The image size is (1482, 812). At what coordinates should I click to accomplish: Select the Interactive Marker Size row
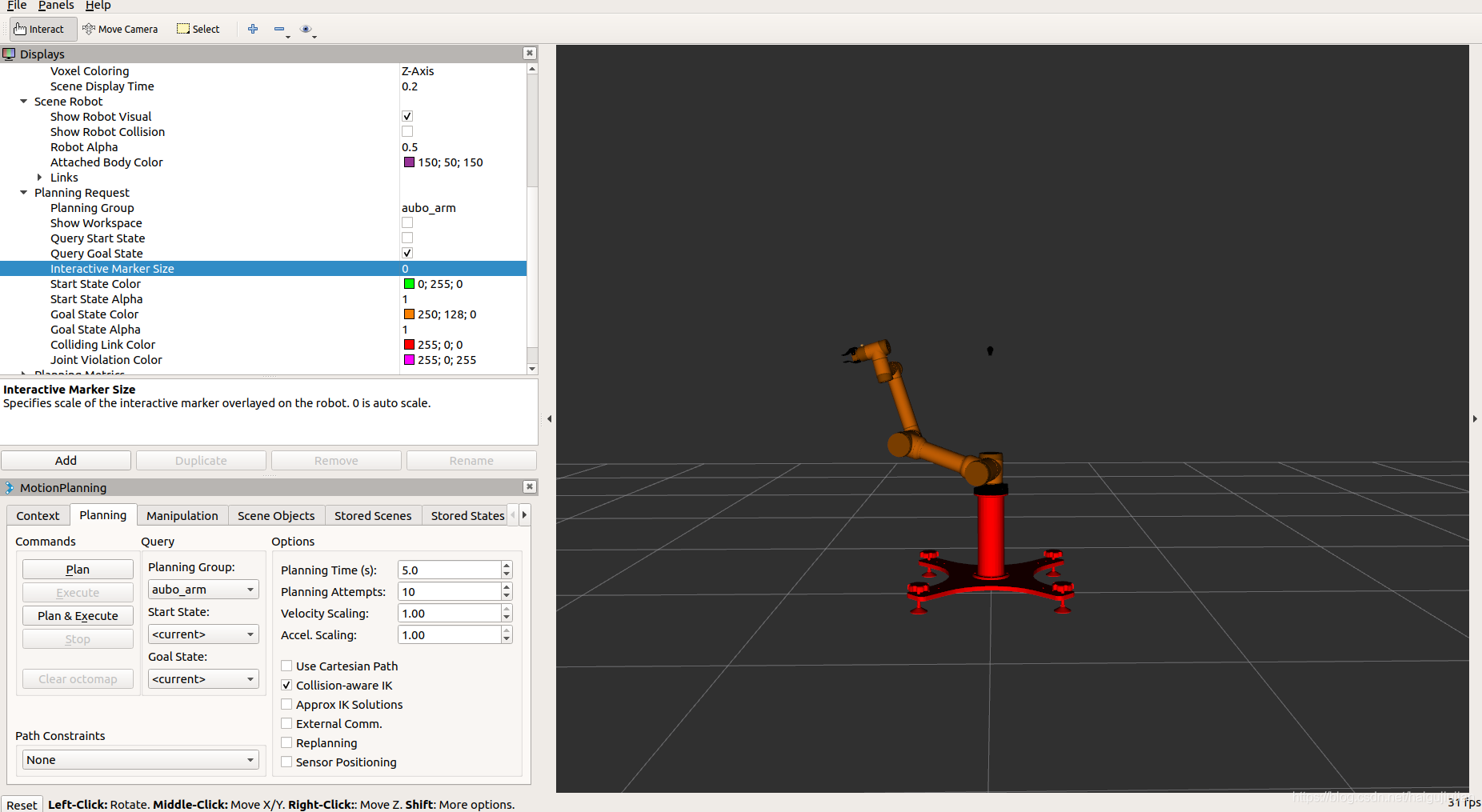[263, 269]
